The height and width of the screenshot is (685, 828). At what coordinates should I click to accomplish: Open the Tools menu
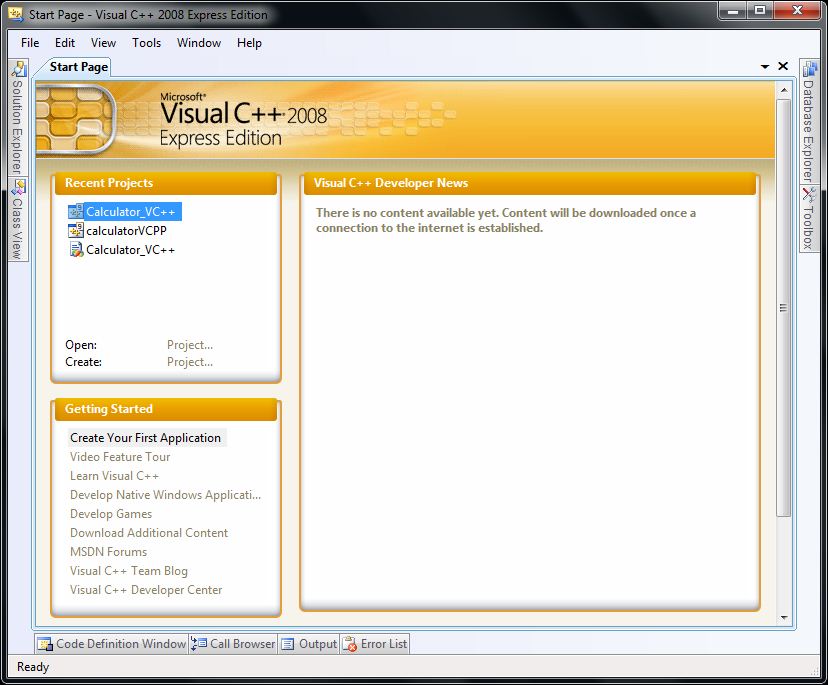click(x=146, y=43)
